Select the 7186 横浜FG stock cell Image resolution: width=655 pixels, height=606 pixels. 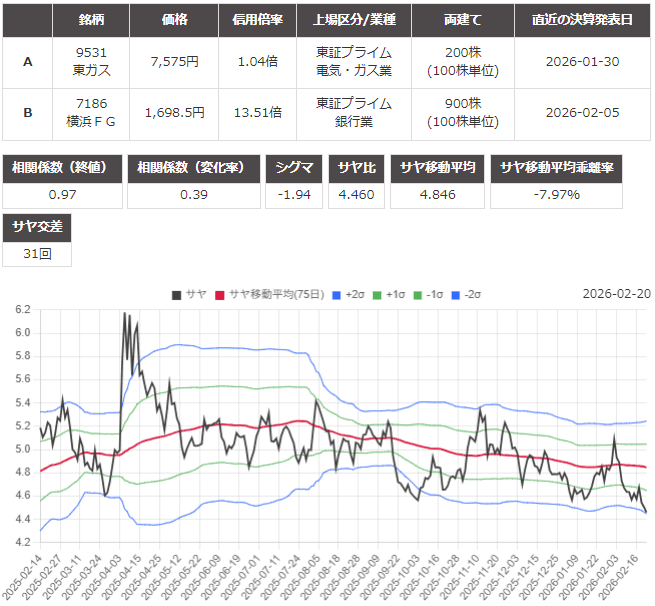click(91, 112)
